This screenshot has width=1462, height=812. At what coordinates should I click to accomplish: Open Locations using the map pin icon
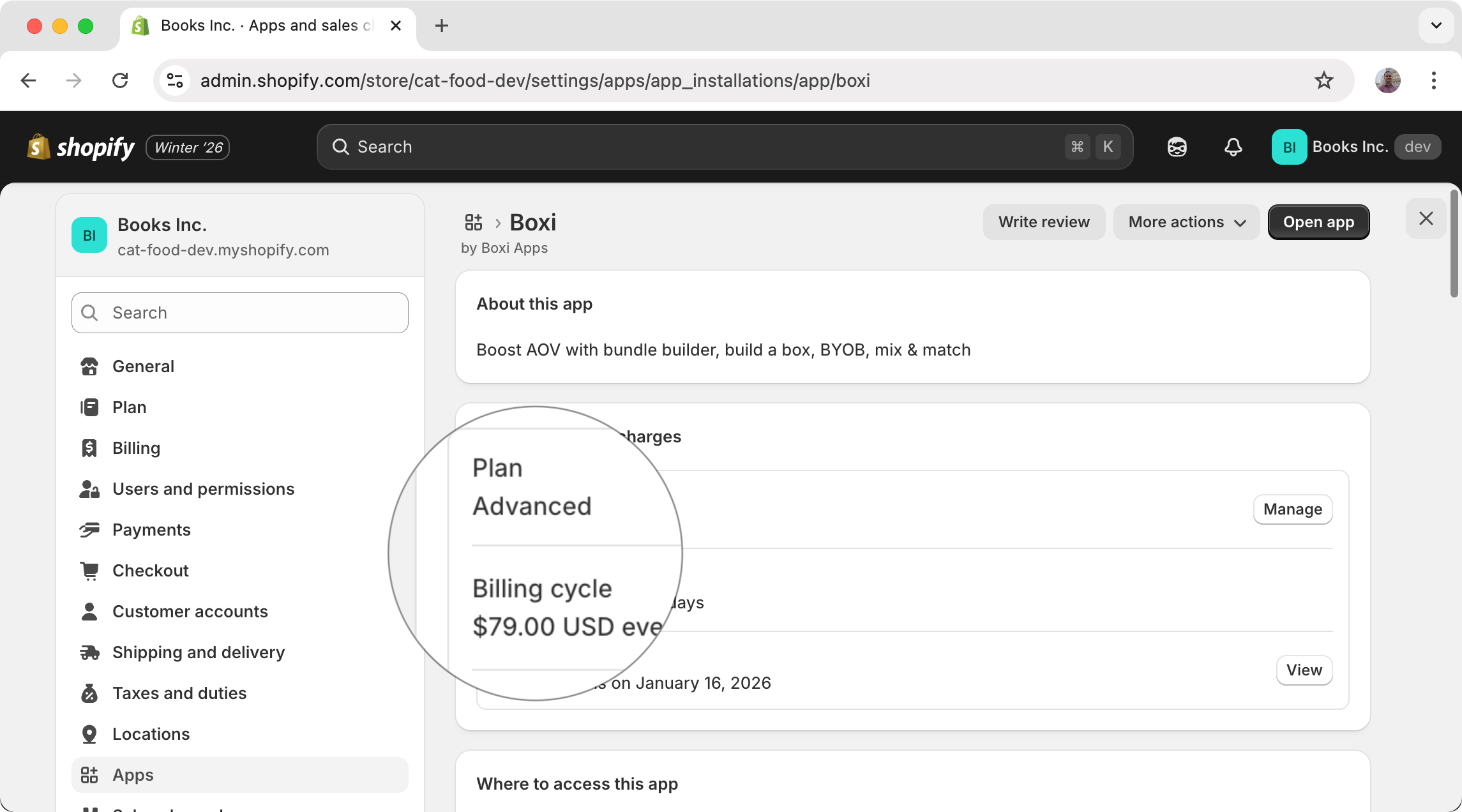90,733
